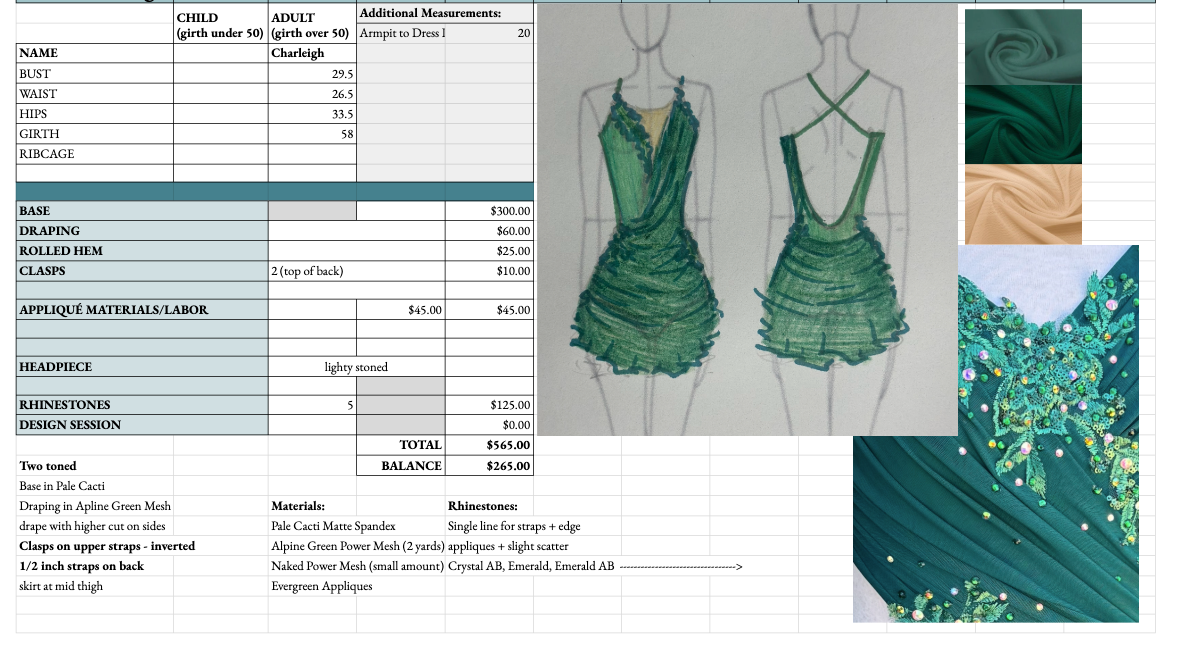Select the DESIGN SESSION price $0.00

point(489,425)
